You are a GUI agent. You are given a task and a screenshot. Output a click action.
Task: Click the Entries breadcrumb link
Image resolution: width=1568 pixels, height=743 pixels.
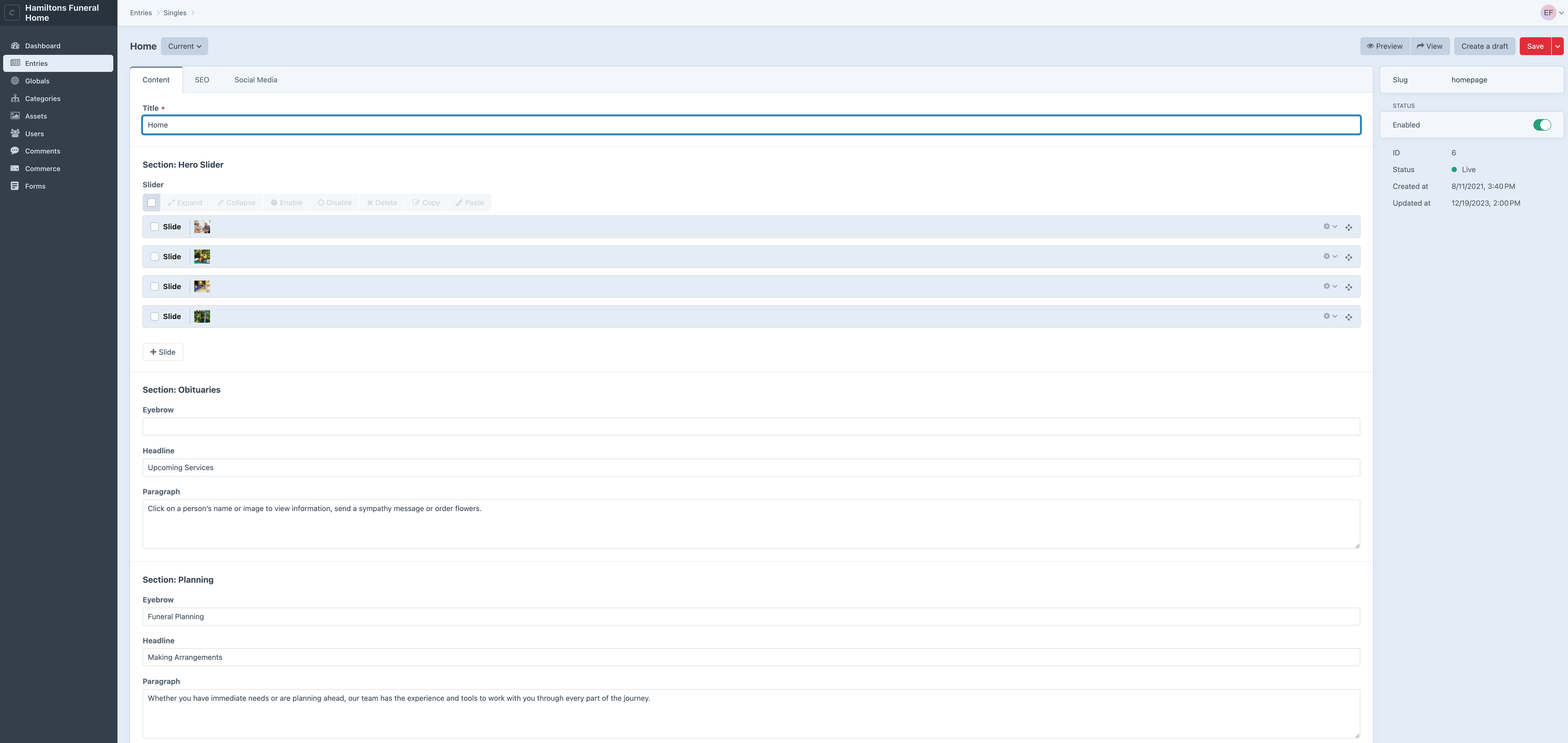141,13
